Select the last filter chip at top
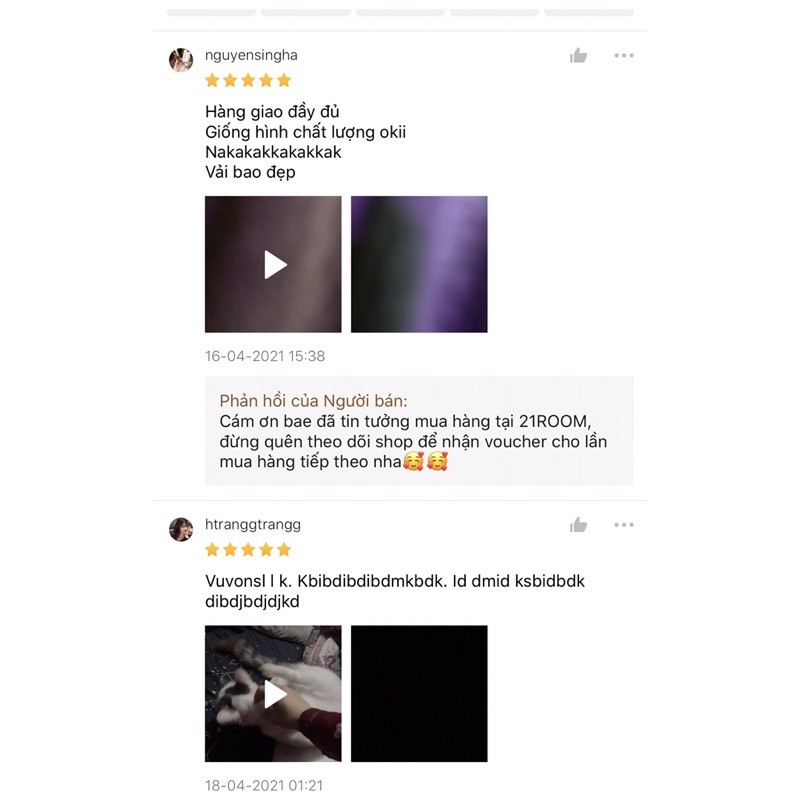 coord(589,11)
